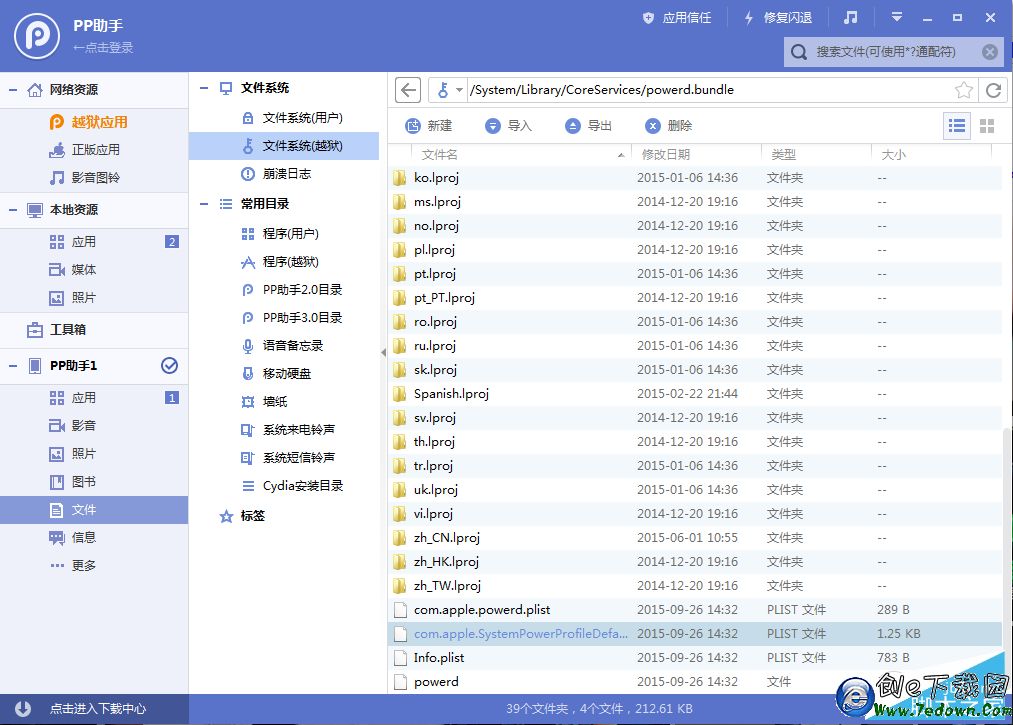Switch to list view mode
The width and height of the screenshot is (1013, 725).
coord(956,125)
